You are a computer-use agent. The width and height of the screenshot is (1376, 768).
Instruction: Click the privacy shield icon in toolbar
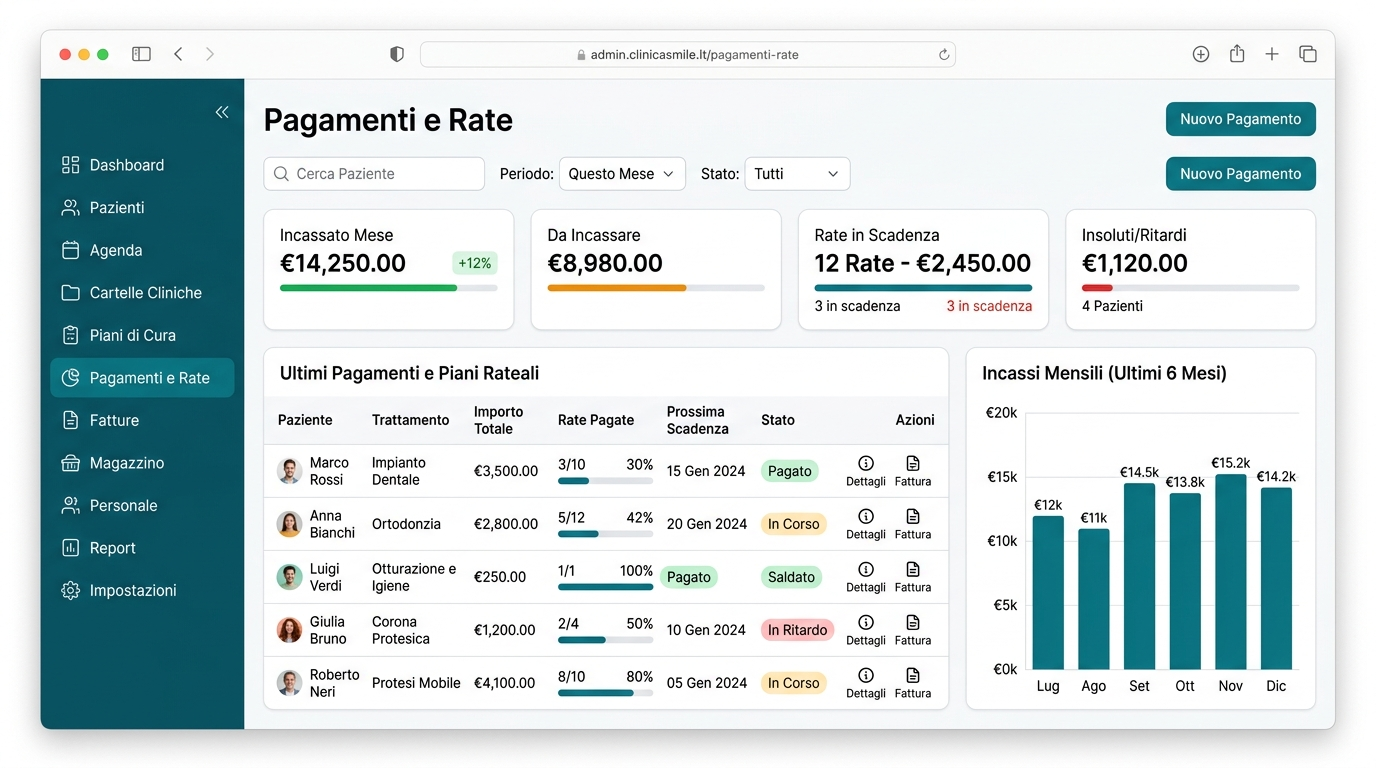click(x=397, y=54)
